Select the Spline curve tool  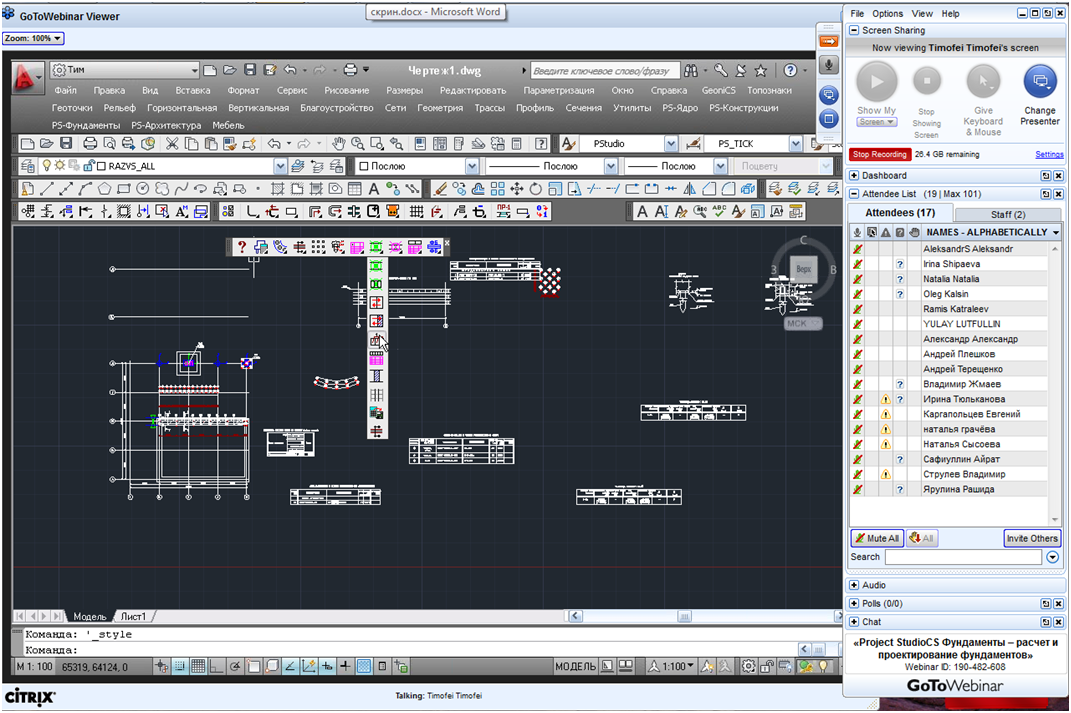point(180,188)
